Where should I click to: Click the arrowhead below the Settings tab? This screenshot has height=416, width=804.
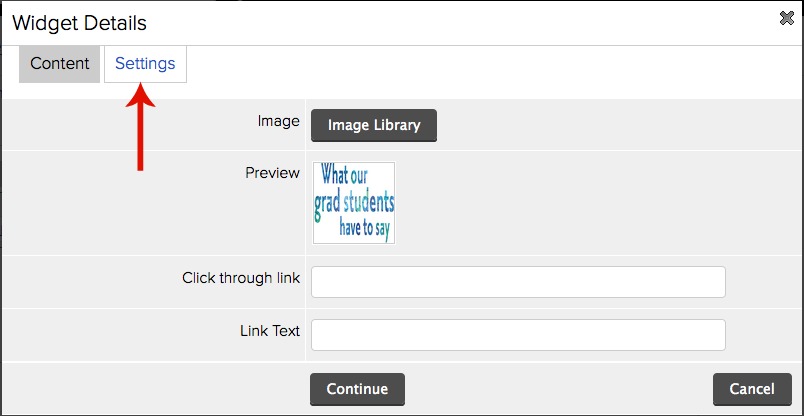click(x=140, y=95)
